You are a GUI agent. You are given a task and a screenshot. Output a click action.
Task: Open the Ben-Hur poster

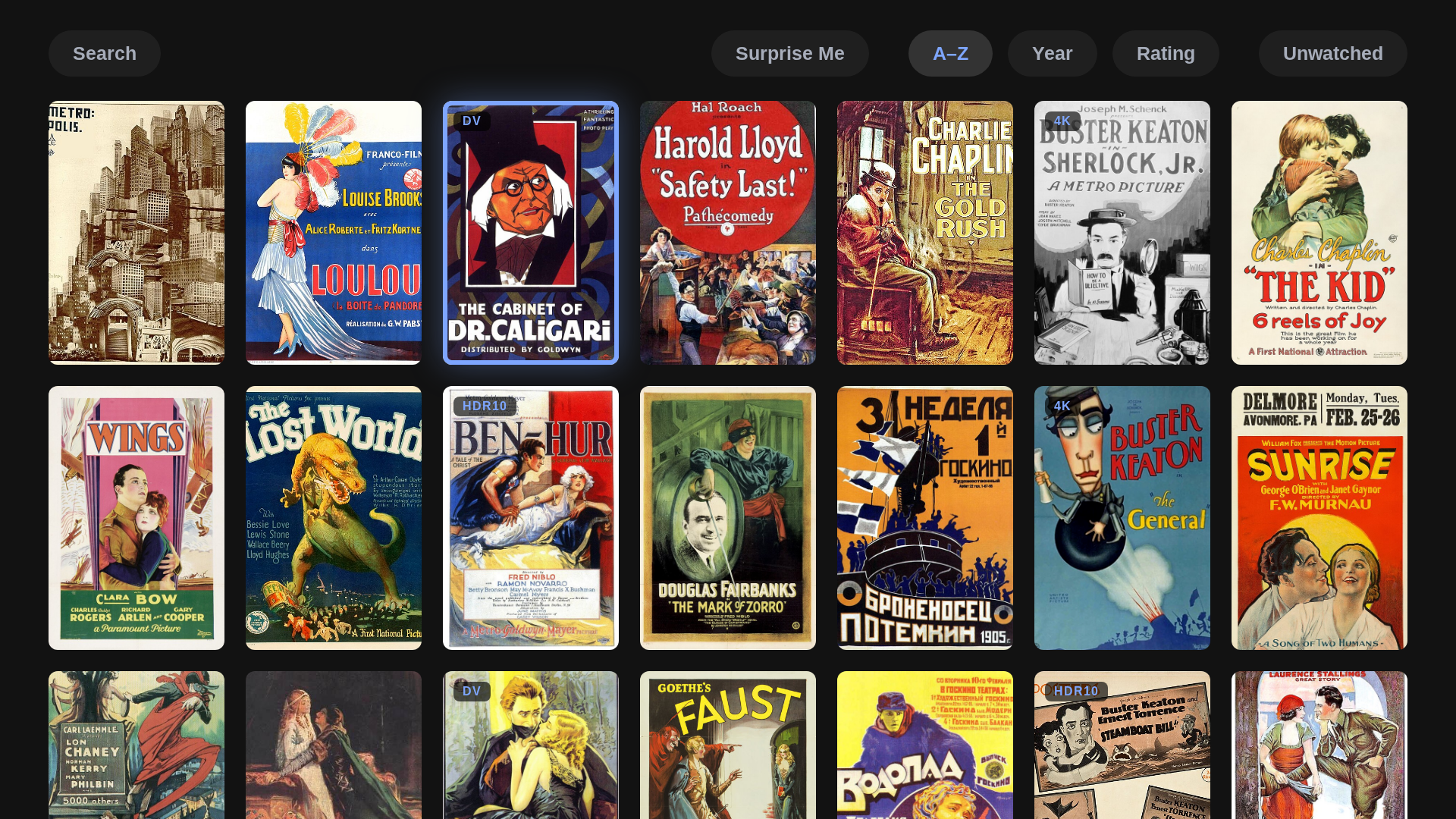coord(531,518)
